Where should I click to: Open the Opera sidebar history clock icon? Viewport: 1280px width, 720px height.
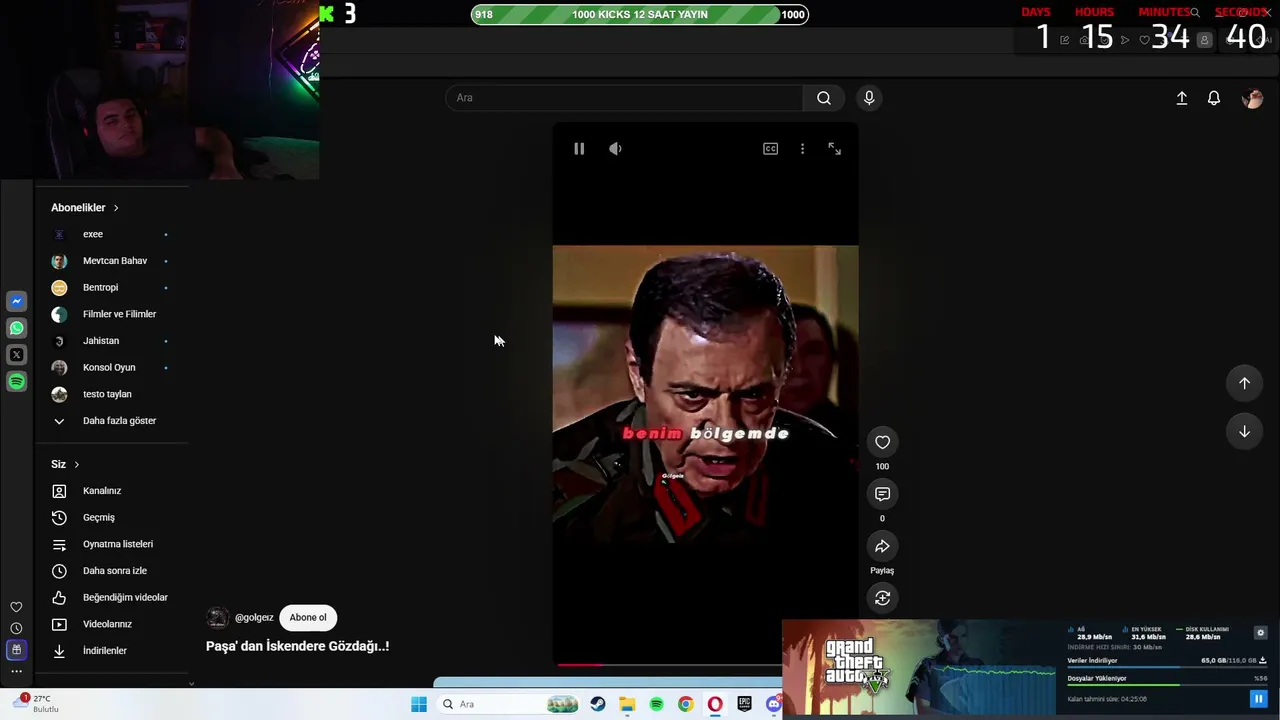(16, 628)
